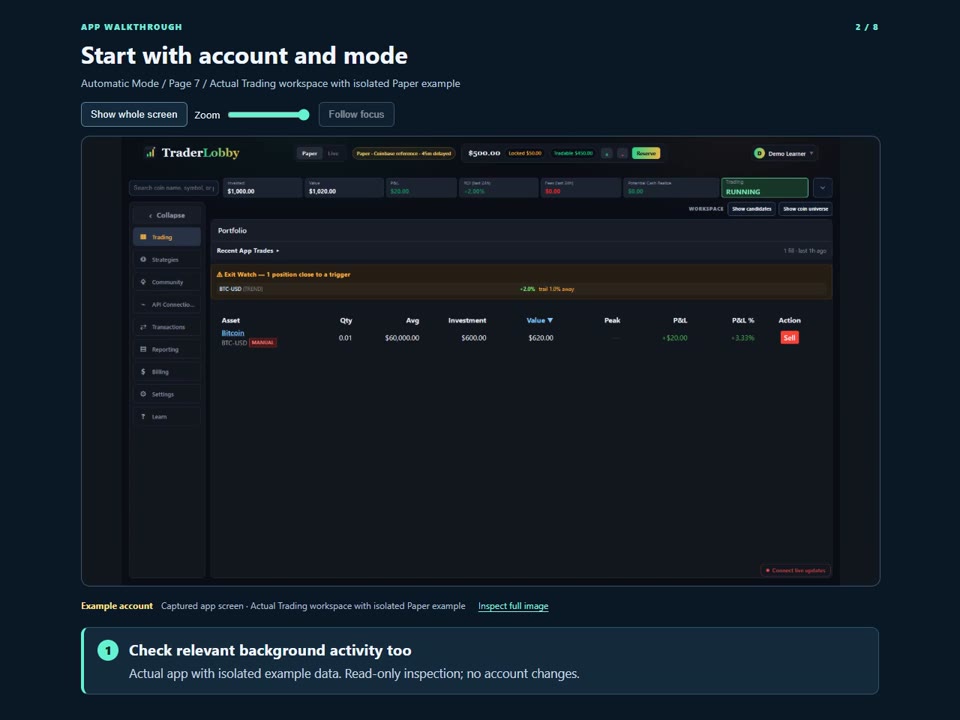Switch to Paper trading mode
Screen dimensions: 960x720
[x=309, y=154]
